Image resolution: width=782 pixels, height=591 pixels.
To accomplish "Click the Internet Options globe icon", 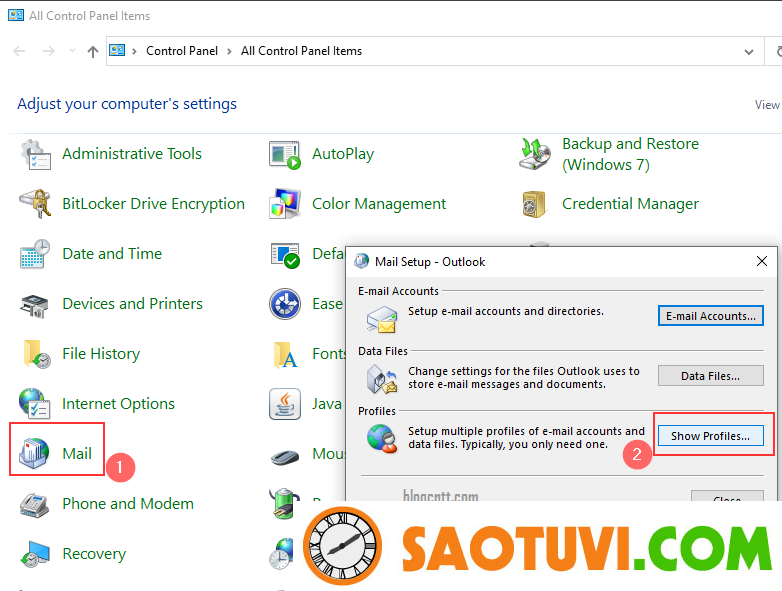I will (34, 403).
